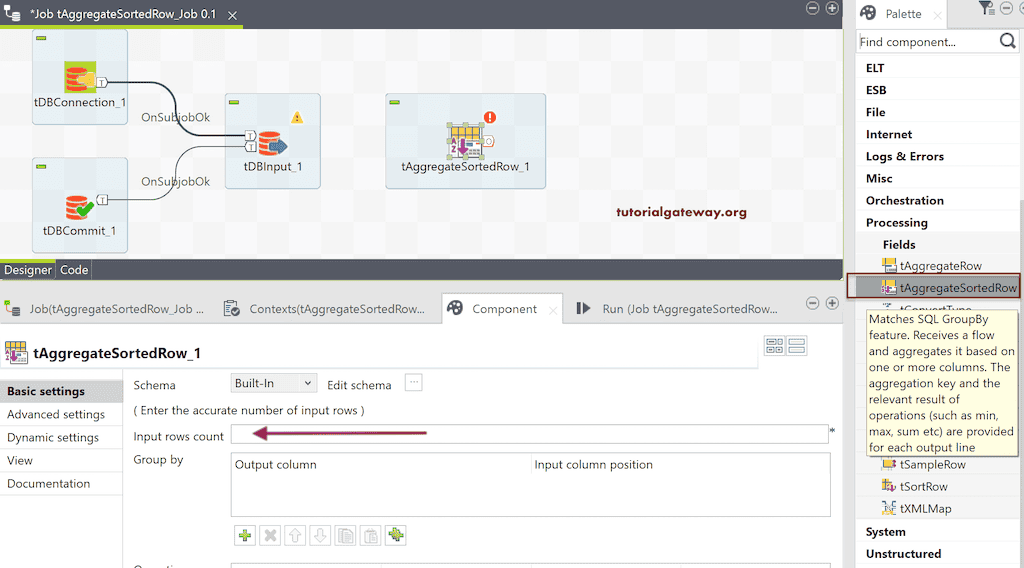Viewport: 1024px width, 568px height.
Task: Expand the ELT palette category
Action: [874, 68]
